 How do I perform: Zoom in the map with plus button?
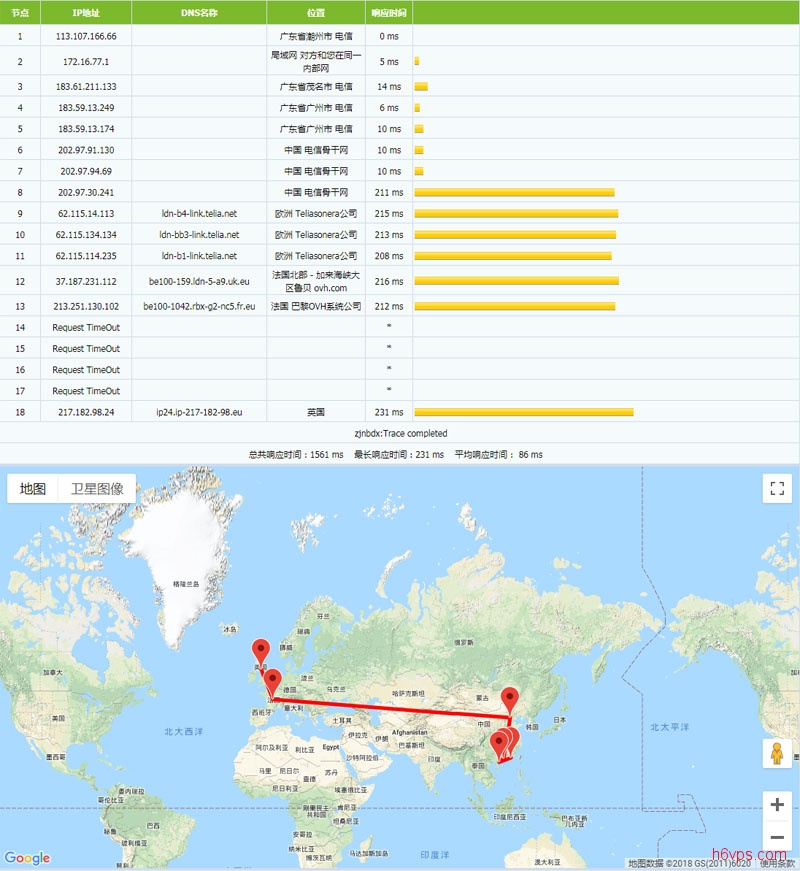point(777,804)
